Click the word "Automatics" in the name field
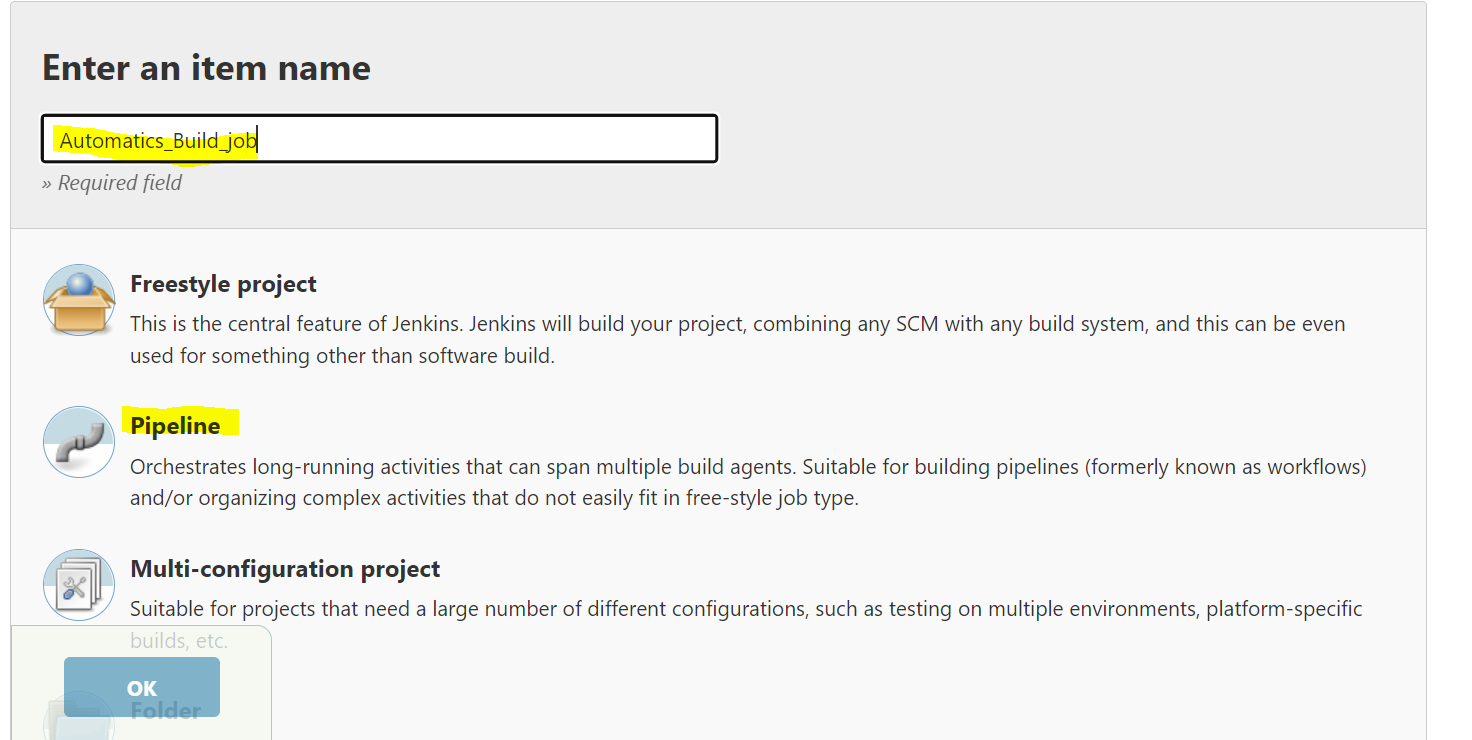This screenshot has width=1472, height=740. [x=110, y=141]
